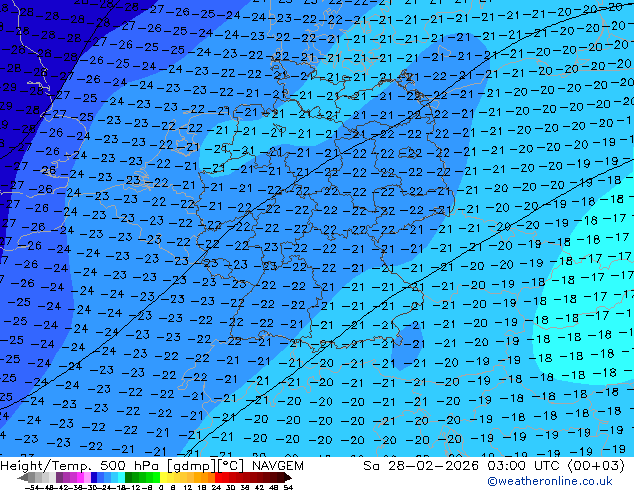This screenshot has height=490, width=634.
Task: Click the grey left arrow of the color scale
Action: pos(23,477)
